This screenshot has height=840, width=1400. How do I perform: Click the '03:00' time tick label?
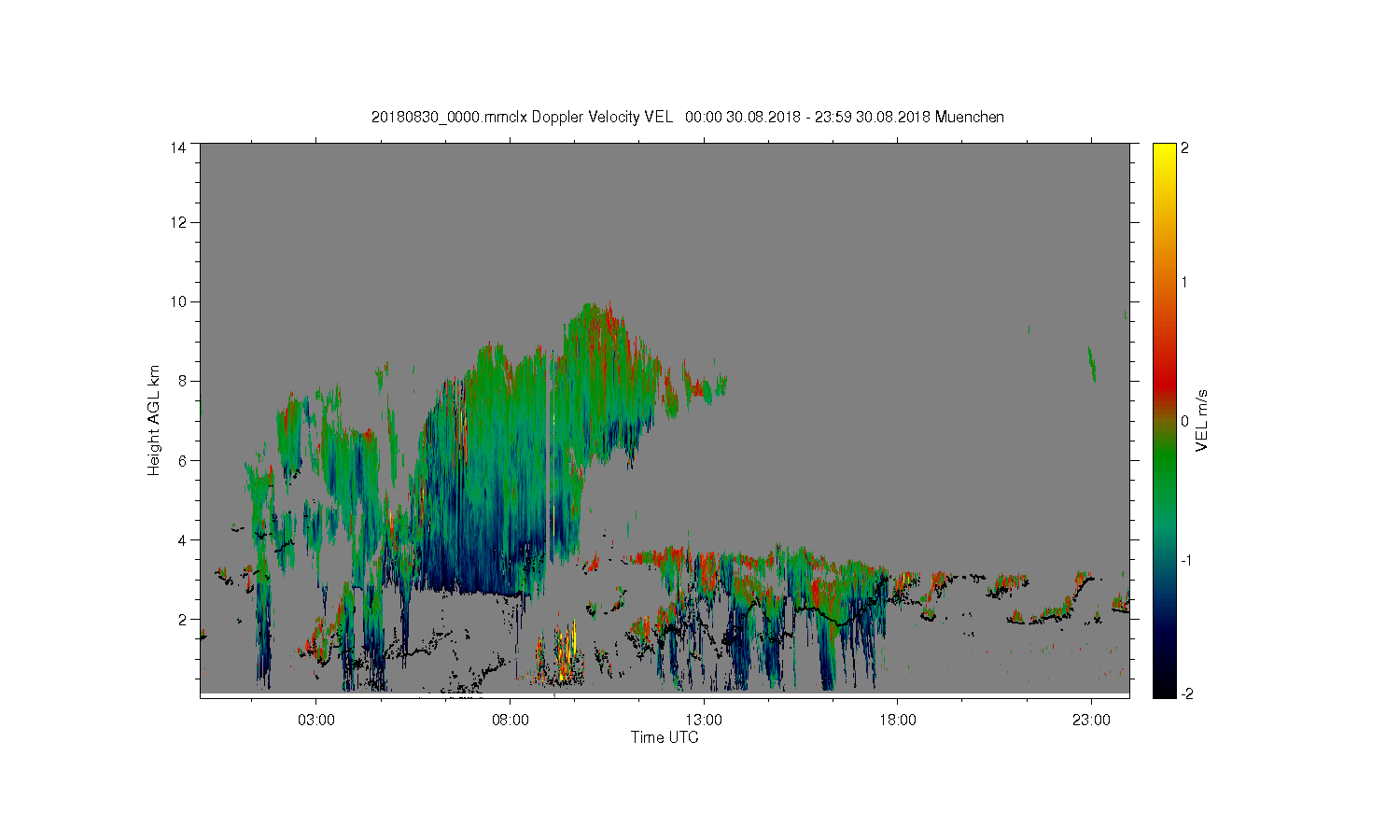(316, 721)
